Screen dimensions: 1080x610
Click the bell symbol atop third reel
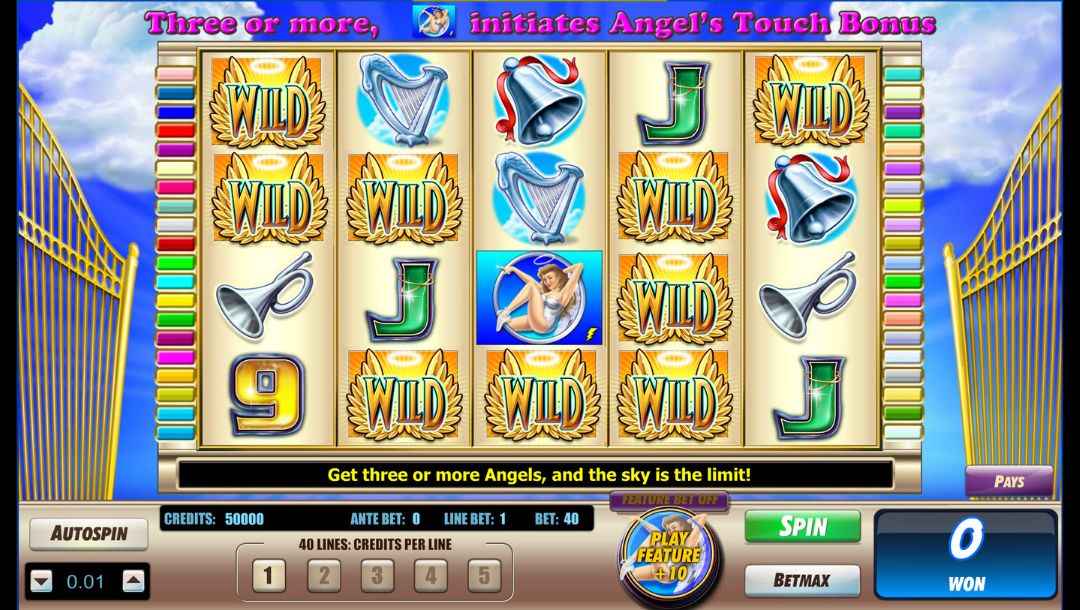539,101
